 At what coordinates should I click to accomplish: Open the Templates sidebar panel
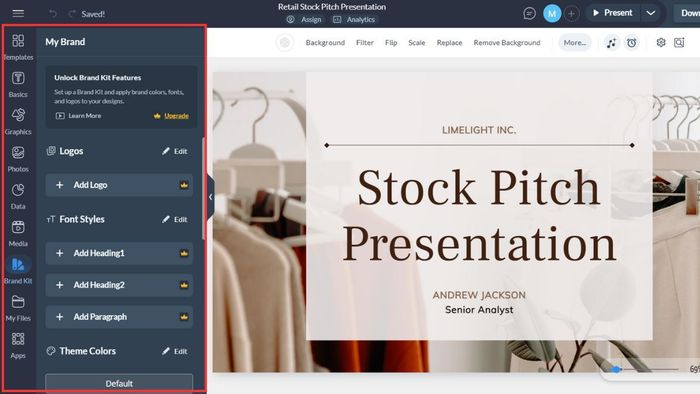pyautogui.click(x=18, y=47)
